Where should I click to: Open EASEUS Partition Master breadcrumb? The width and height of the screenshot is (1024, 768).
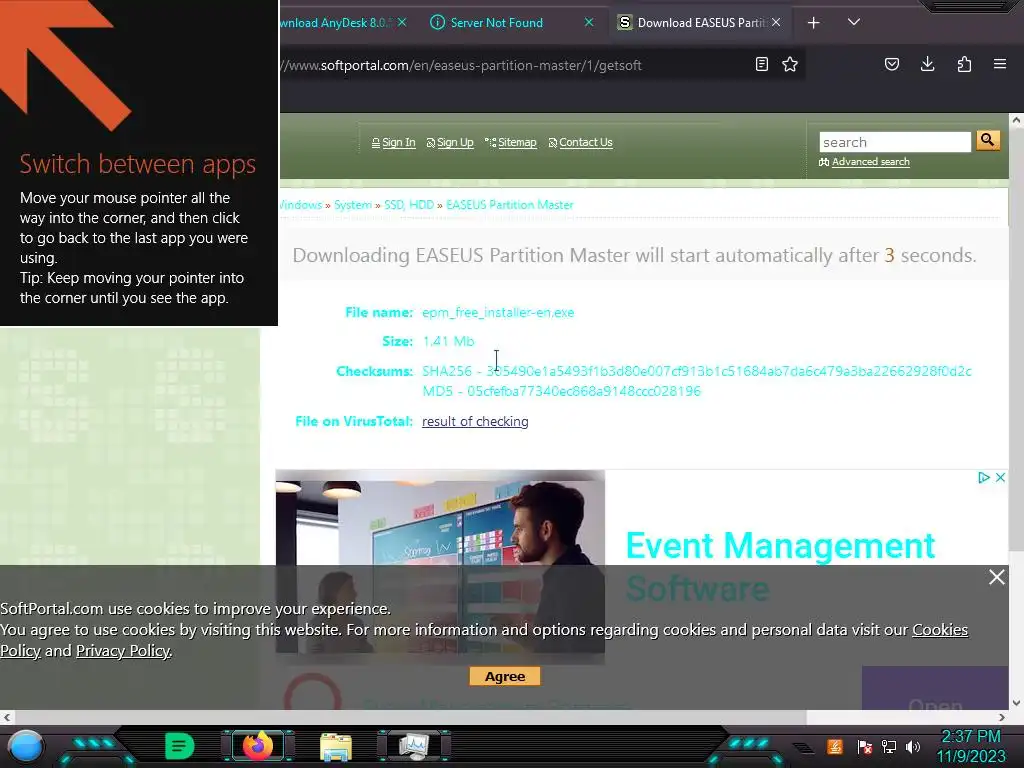[x=509, y=205]
